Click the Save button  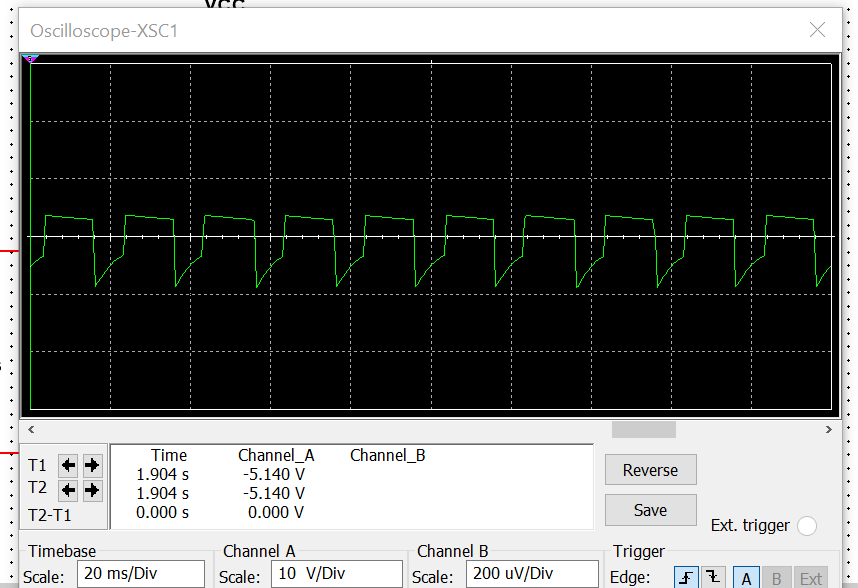coord(651,510)
